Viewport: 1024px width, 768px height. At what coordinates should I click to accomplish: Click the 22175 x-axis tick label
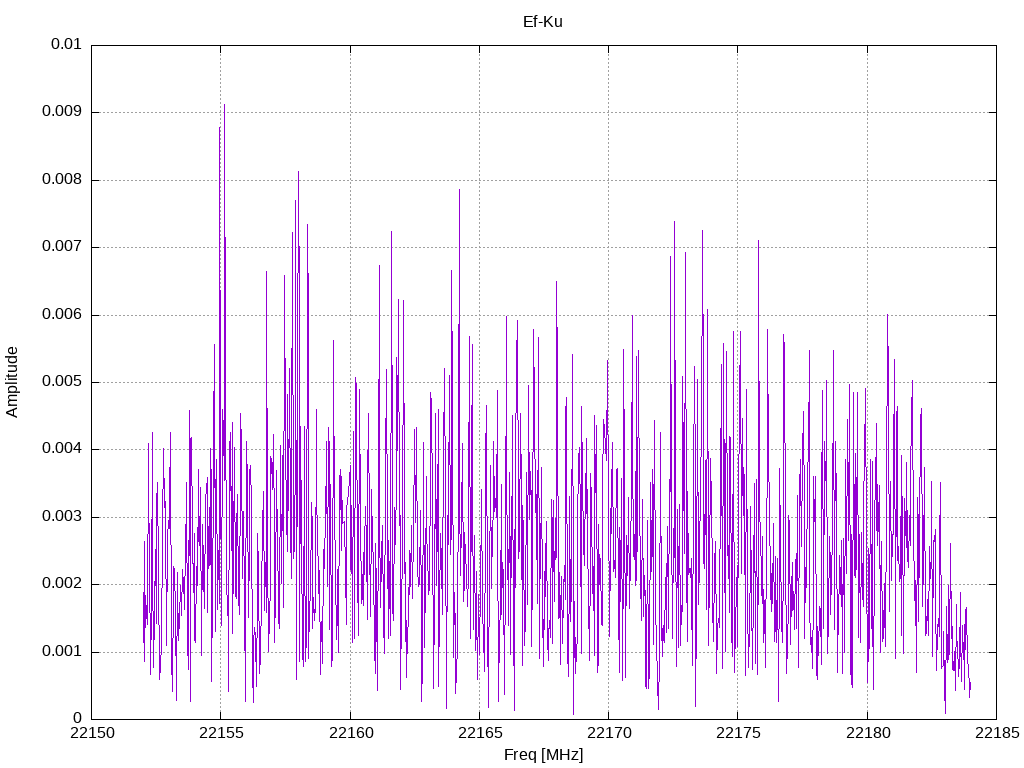click(739, 733)
